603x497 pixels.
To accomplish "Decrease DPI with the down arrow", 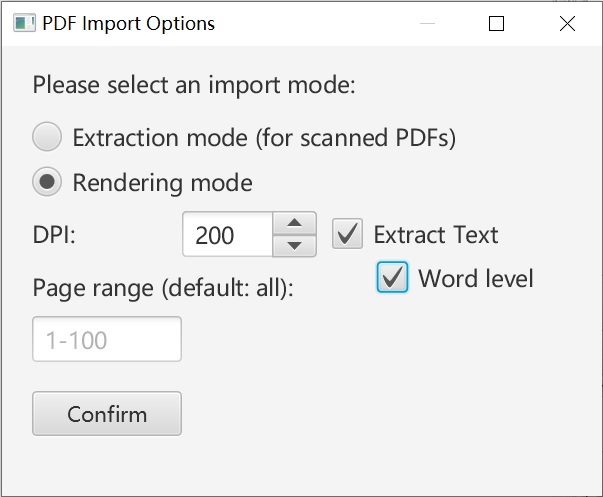I will (x=295, y=245).
